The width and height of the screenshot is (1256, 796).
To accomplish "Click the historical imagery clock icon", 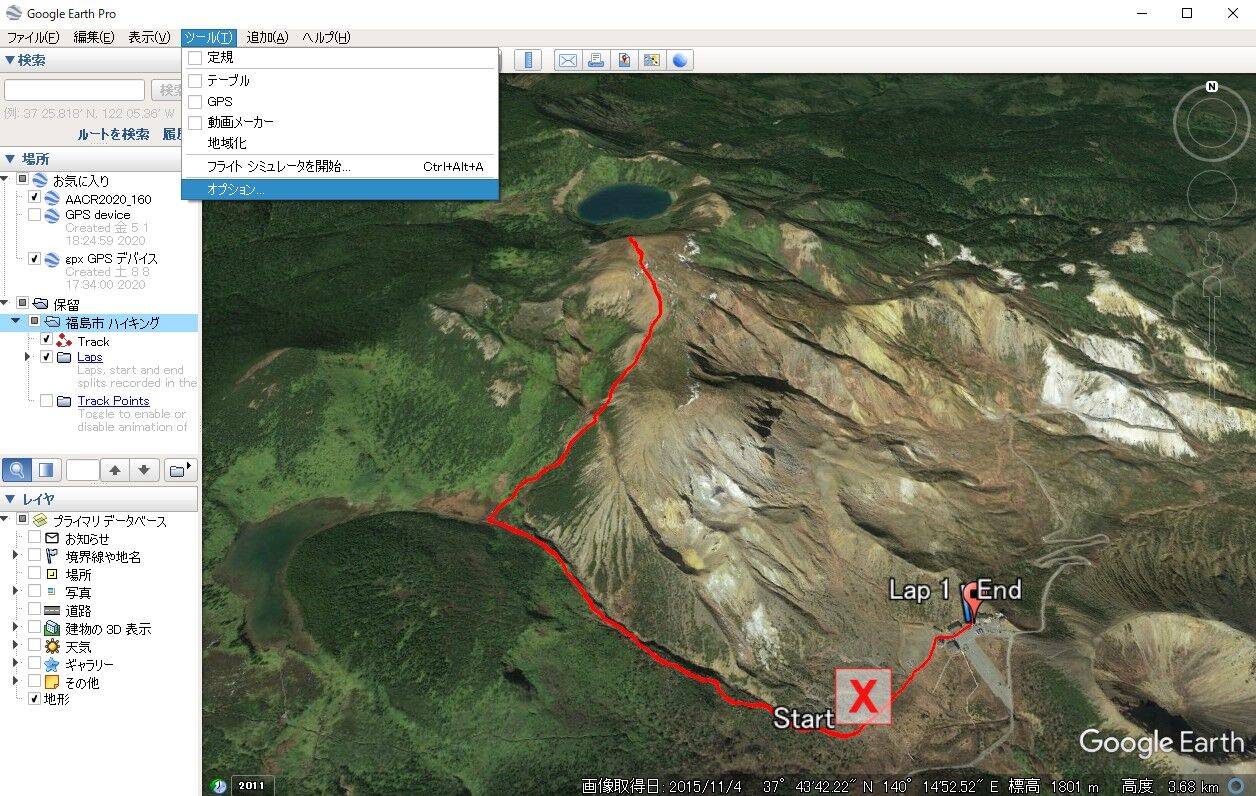I will click(x=219, y=786).
